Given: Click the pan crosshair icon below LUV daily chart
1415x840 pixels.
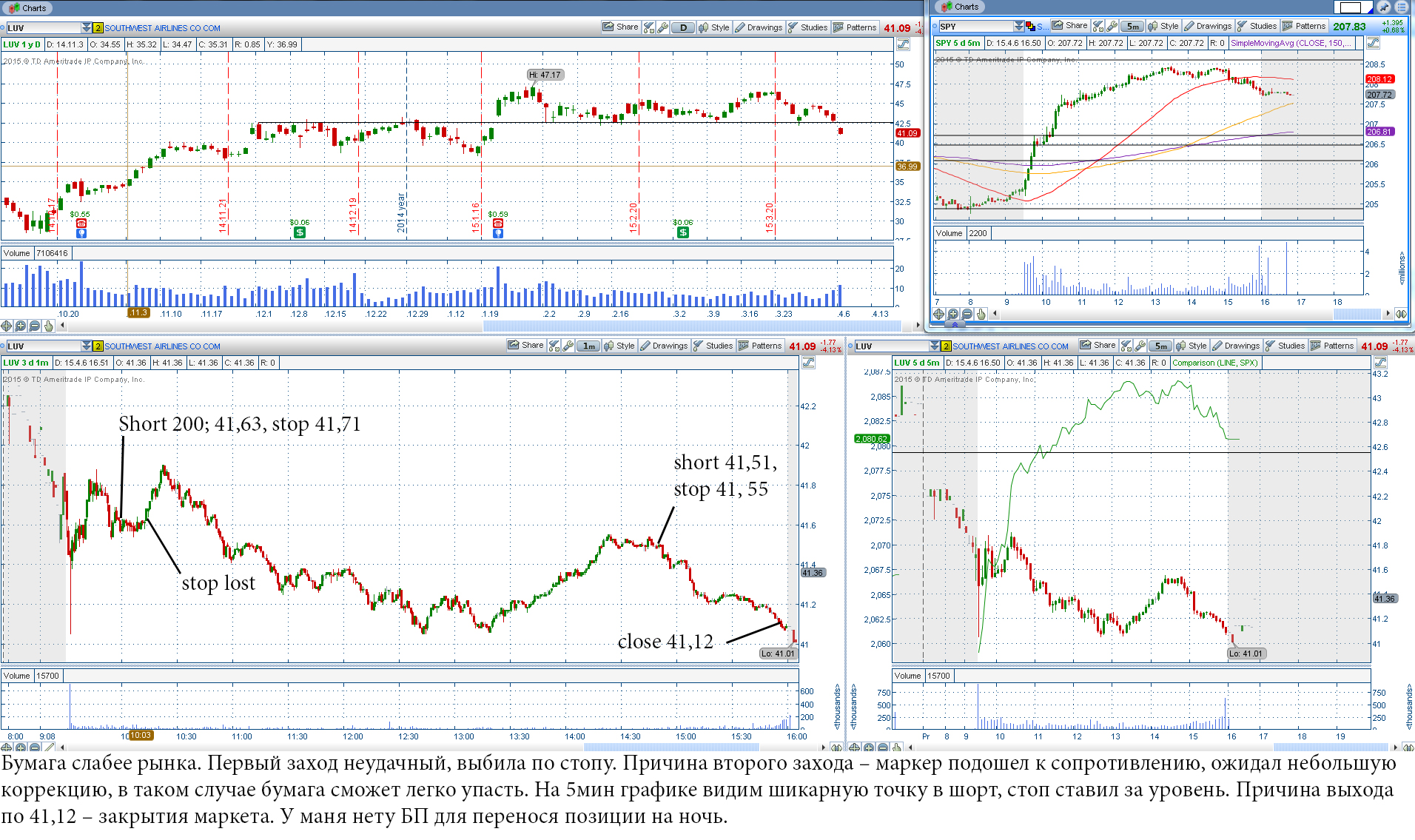Looking at the screenshot, I should tap(7, 326).
